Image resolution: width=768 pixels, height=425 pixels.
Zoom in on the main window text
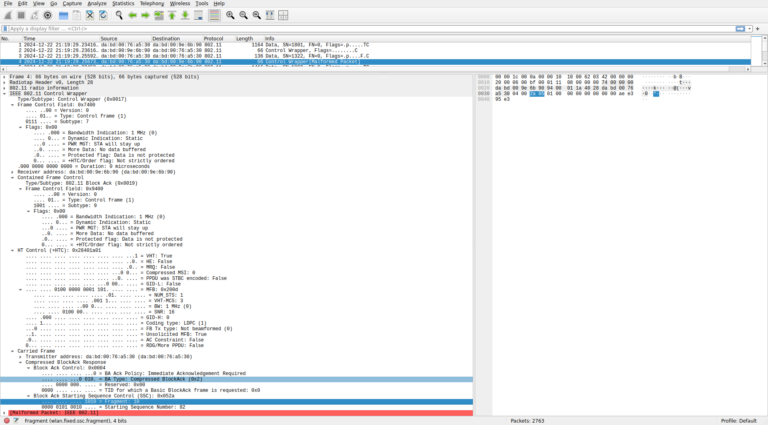(x=230, y=15)
